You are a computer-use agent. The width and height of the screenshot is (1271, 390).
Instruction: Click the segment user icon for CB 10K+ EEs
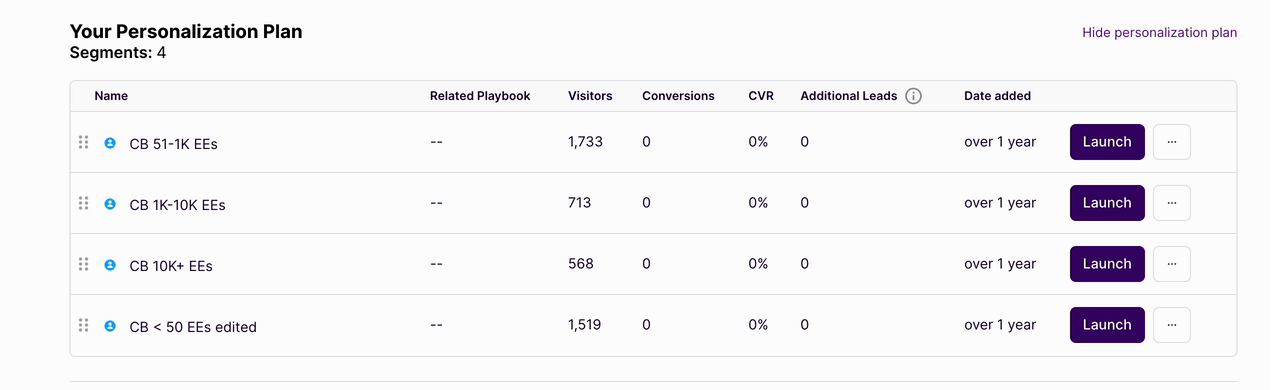(x=110, y=265)
